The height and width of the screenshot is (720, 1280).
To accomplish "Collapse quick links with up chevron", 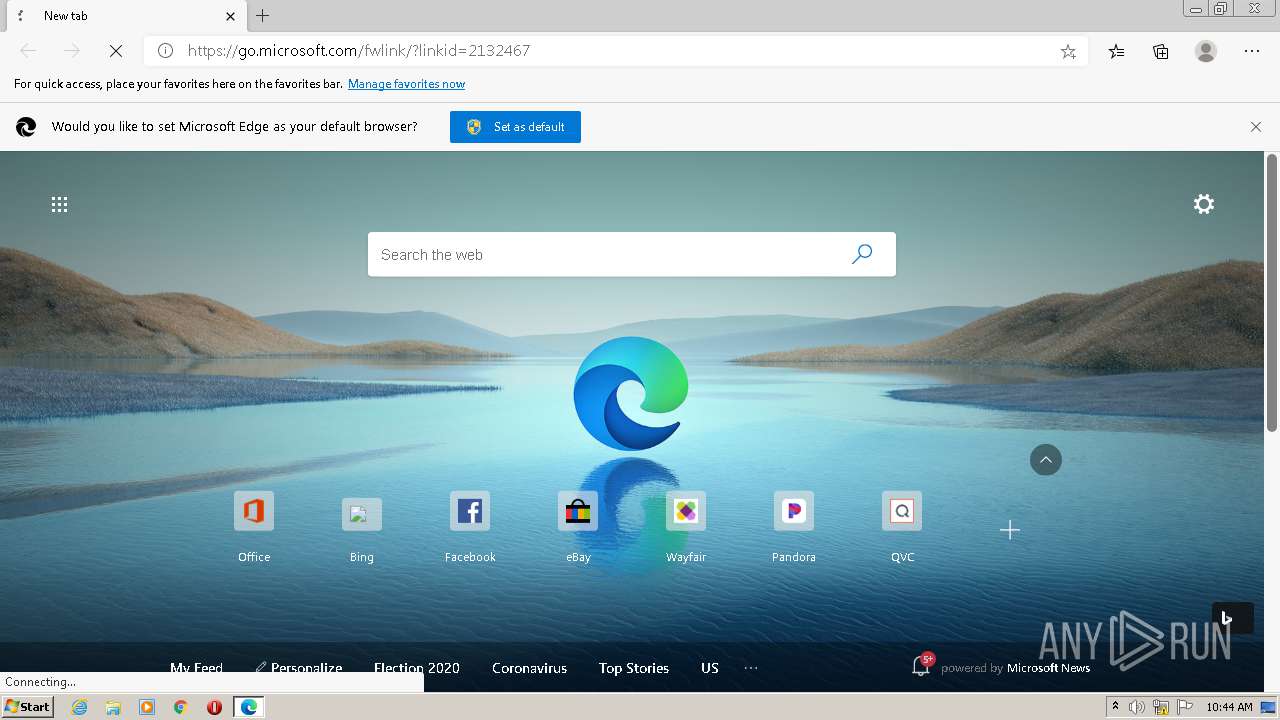I will 1046,460.
